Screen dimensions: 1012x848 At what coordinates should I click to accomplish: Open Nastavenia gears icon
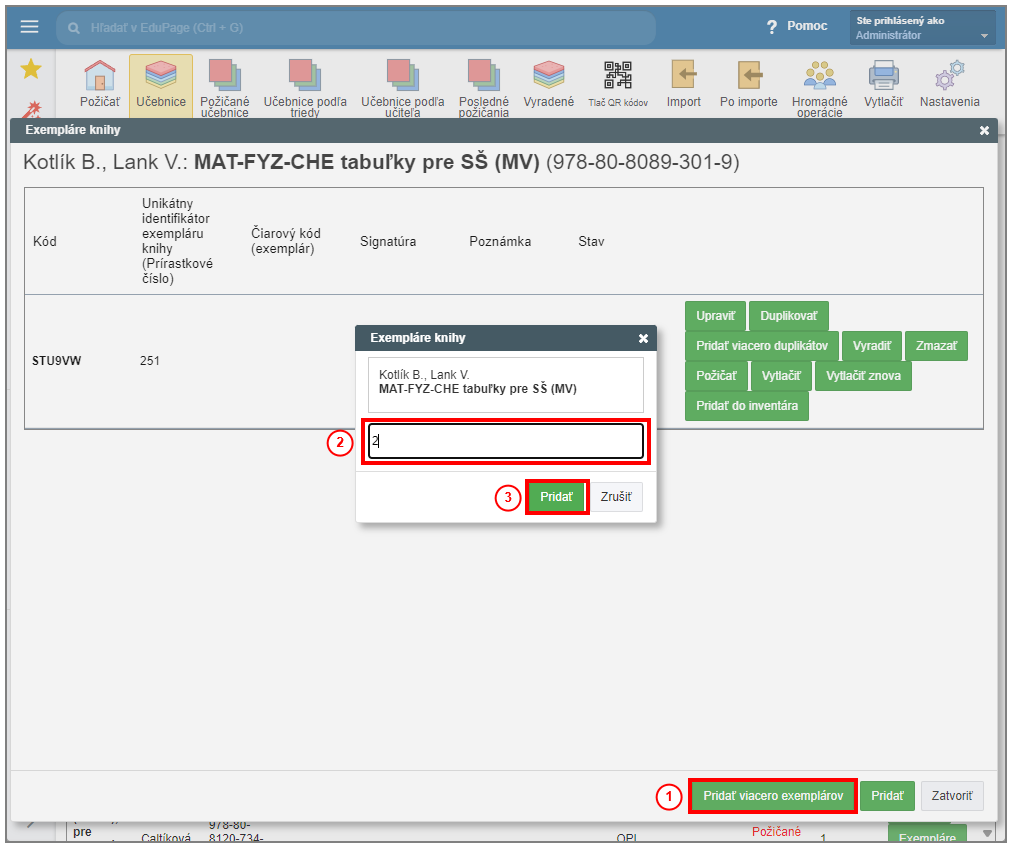tap(949, 76)
